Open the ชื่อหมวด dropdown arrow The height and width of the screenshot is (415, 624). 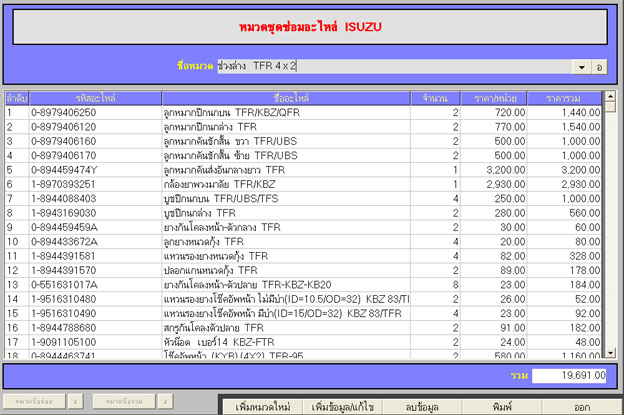(581, 67)
